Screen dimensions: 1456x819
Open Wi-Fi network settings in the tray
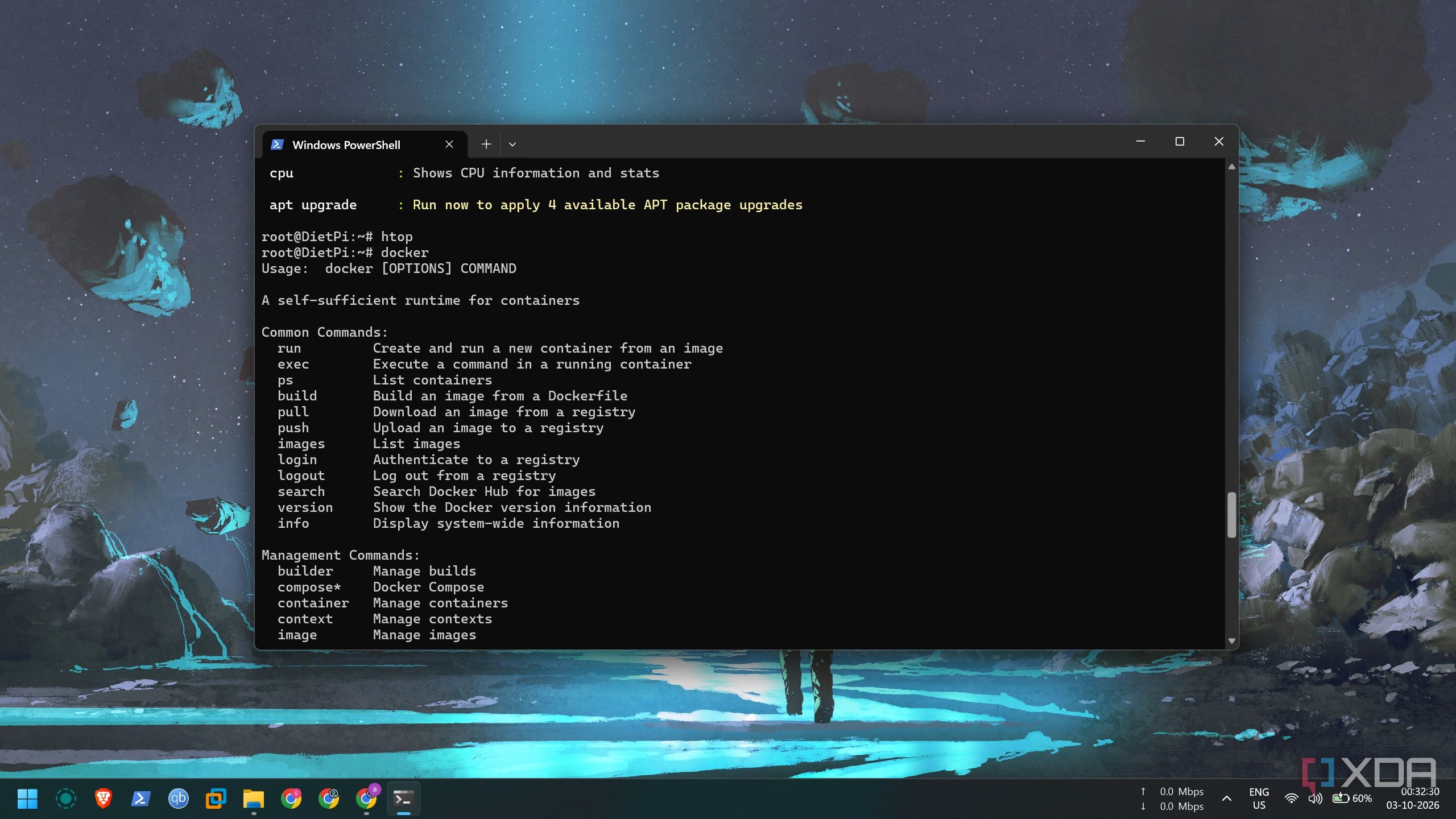click(1291, 799)
